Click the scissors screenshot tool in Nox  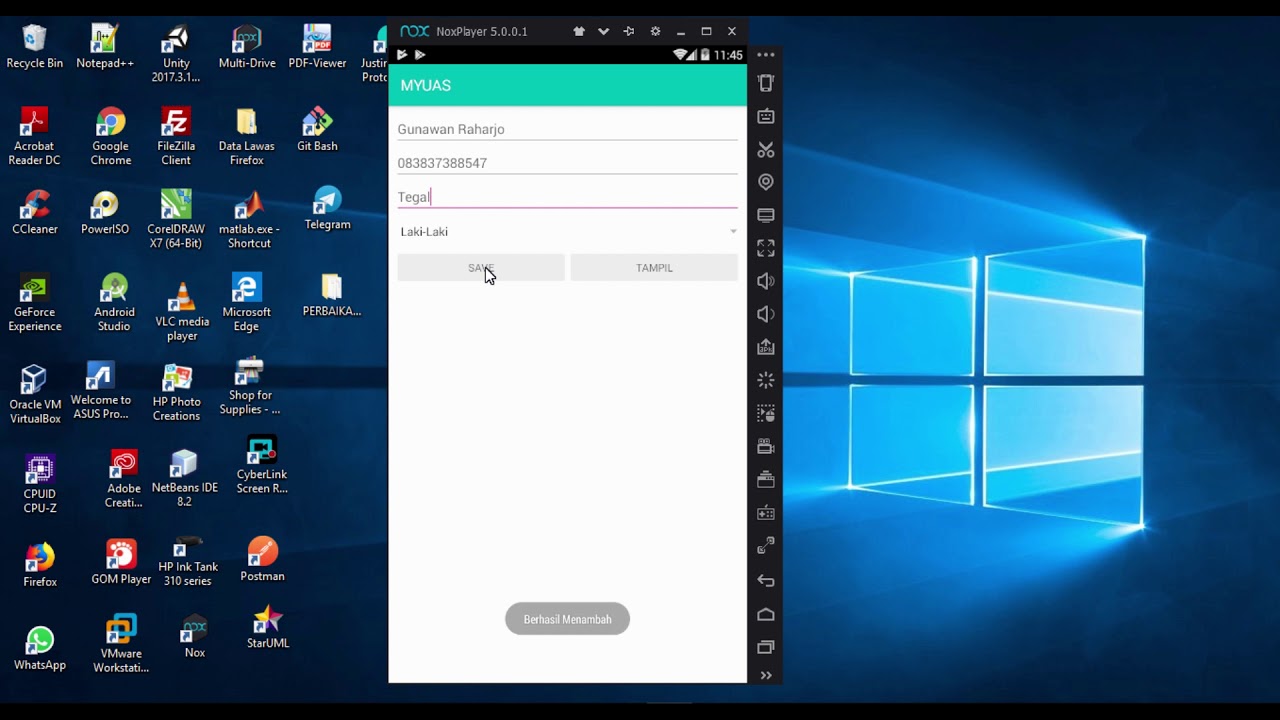coord(766,150)
